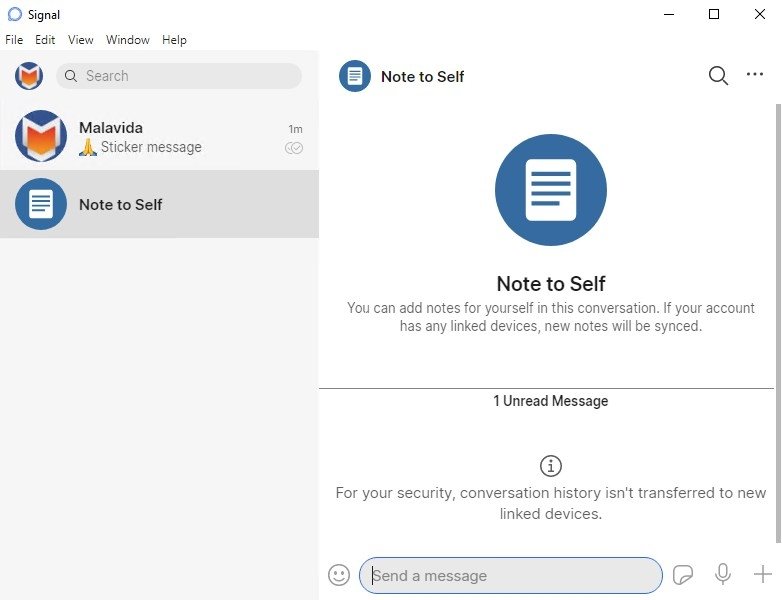
Task: Click the Note to Self title in the chat header
Action: tap(422, 76)
